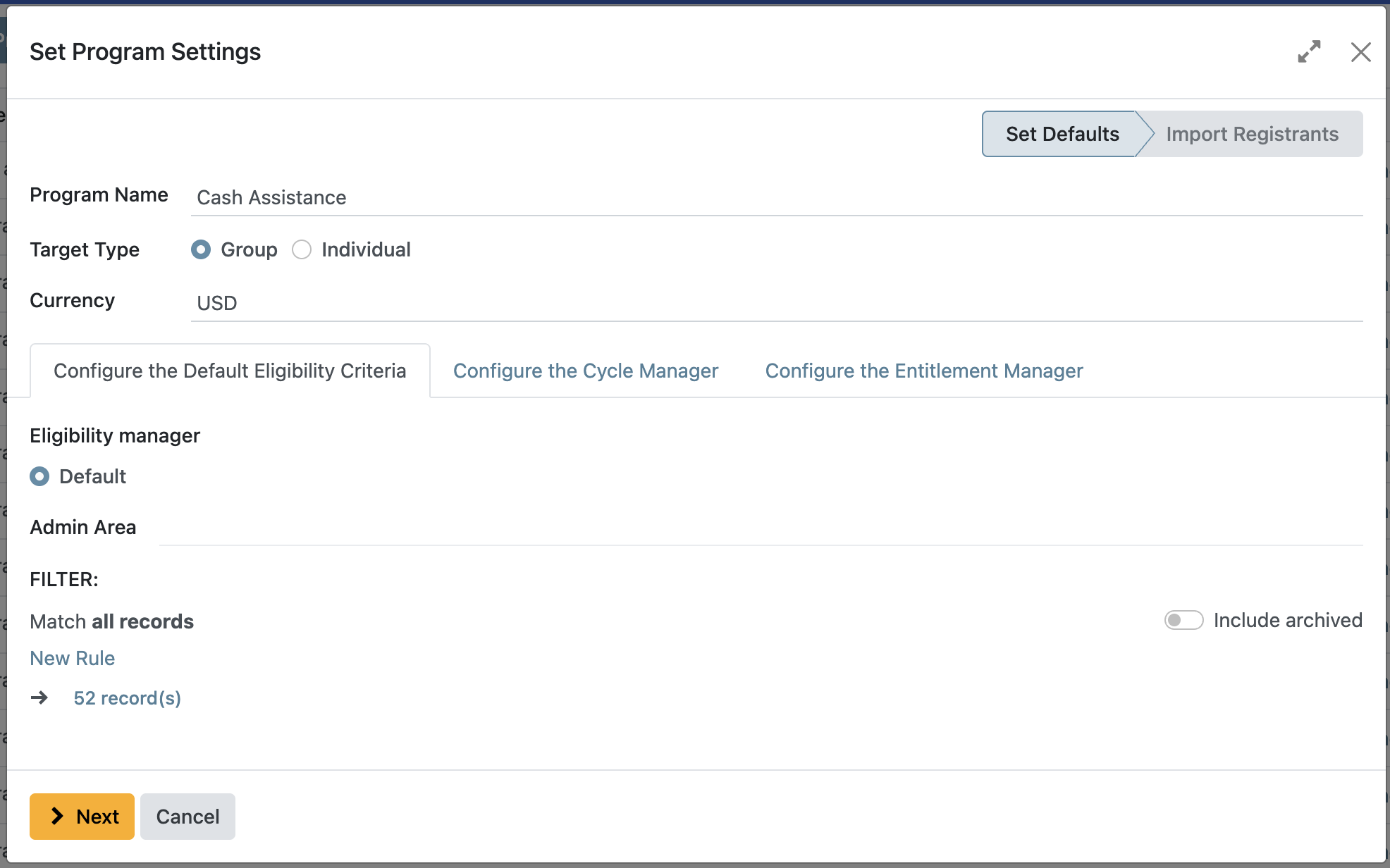The image size is (1390, 868).
Task: Click the expand dialog icon
Action: pos(1310,51)
